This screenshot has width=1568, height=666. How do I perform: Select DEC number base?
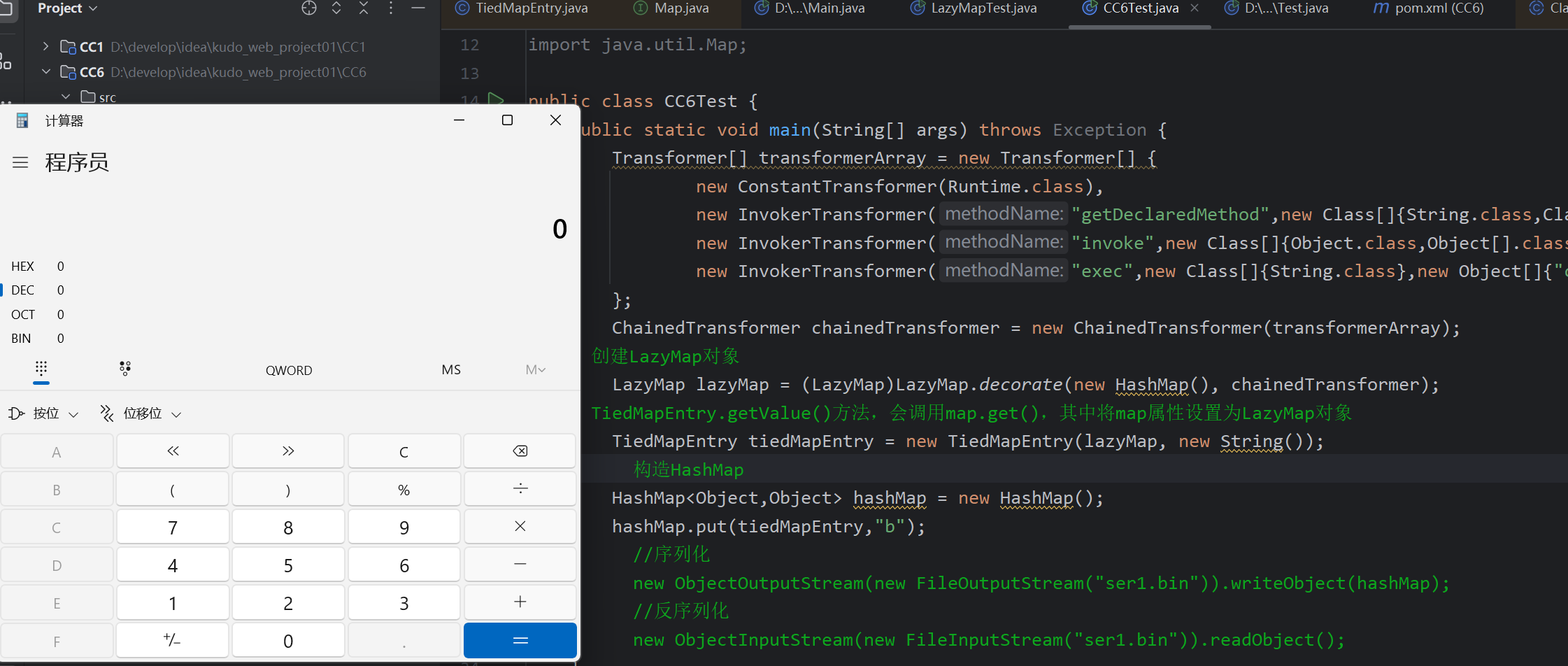tap(38, 290)
